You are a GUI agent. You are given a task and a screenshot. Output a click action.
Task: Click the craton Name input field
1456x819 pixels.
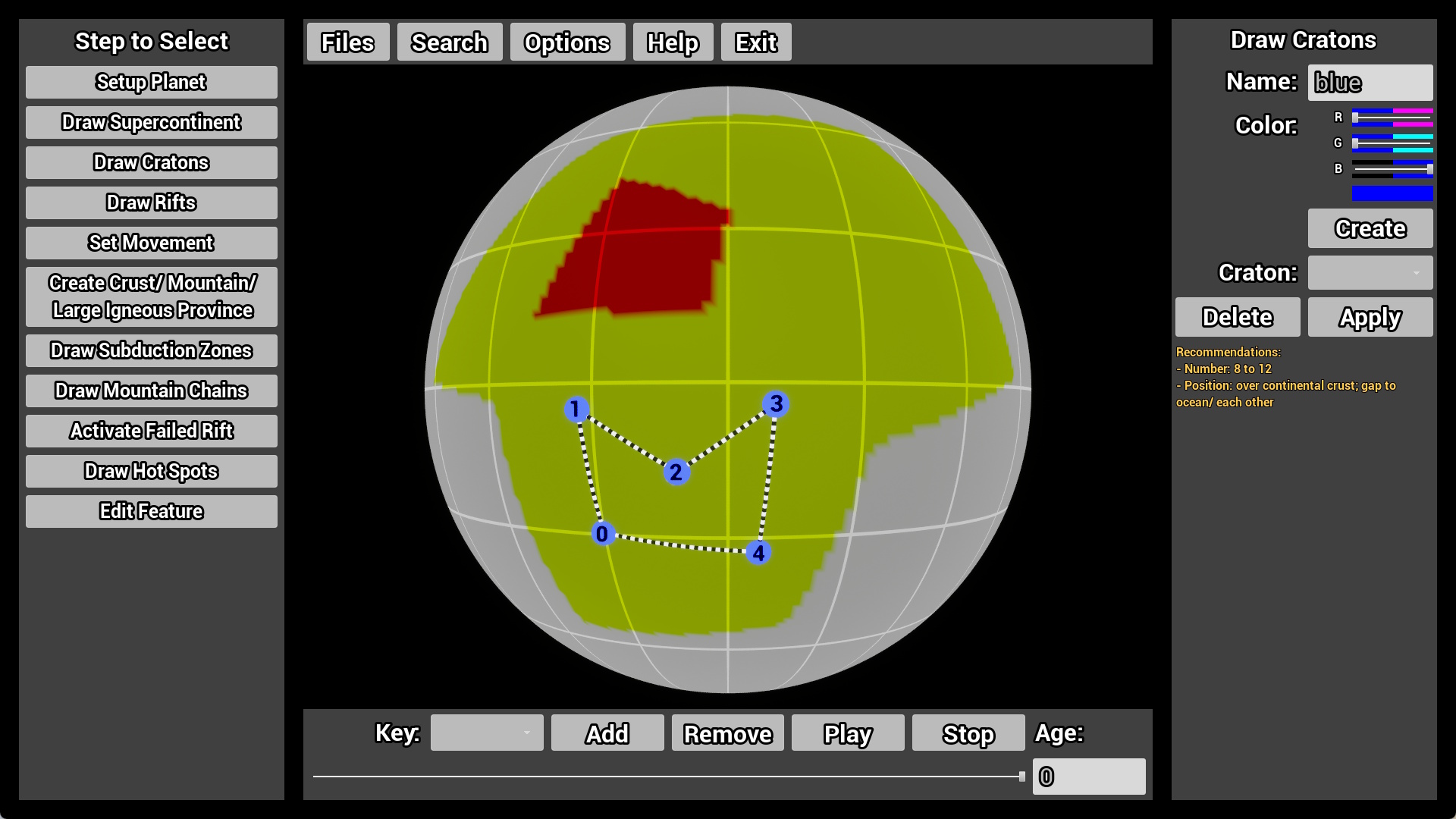pos(1370,83)
